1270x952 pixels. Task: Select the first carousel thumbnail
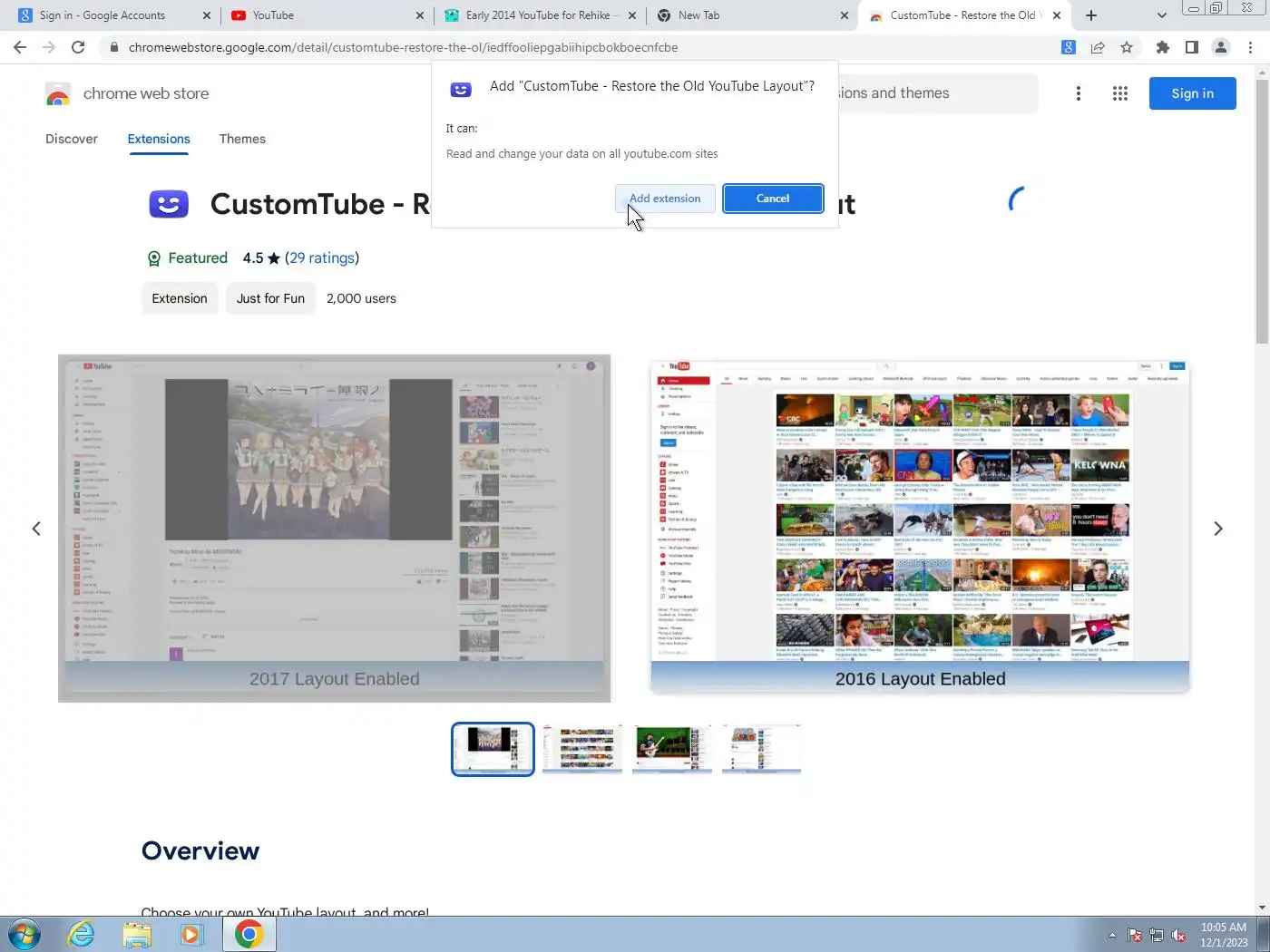click(x=493, y=749)
